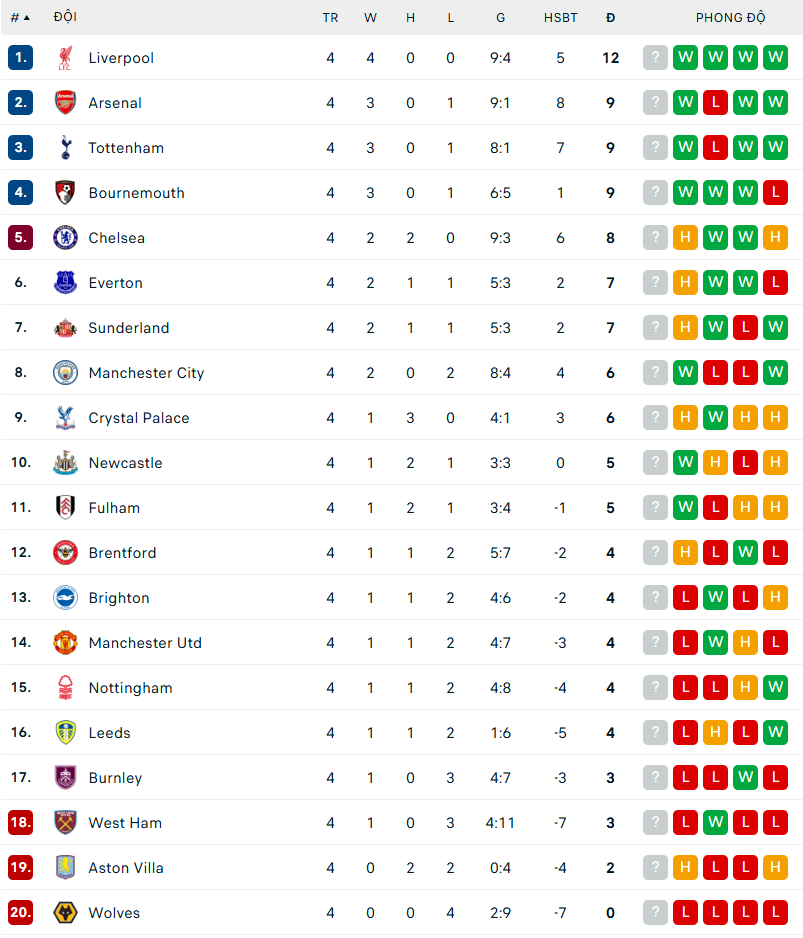The height and width of the screenshot is (938, 803).
Task: Click the Brighton club badge
Action: click(65, 598)
